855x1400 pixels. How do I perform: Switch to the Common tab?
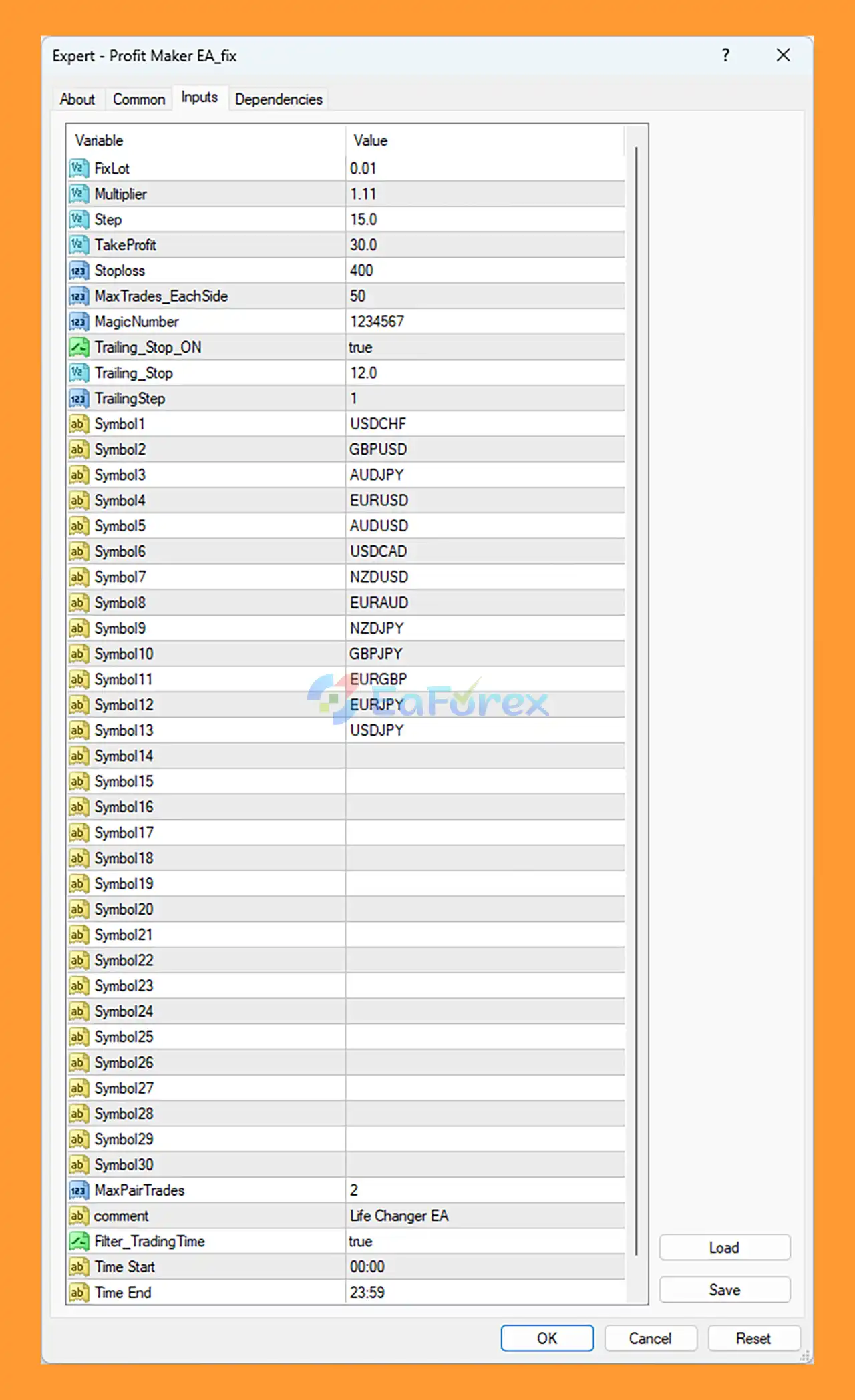[139, 99]
